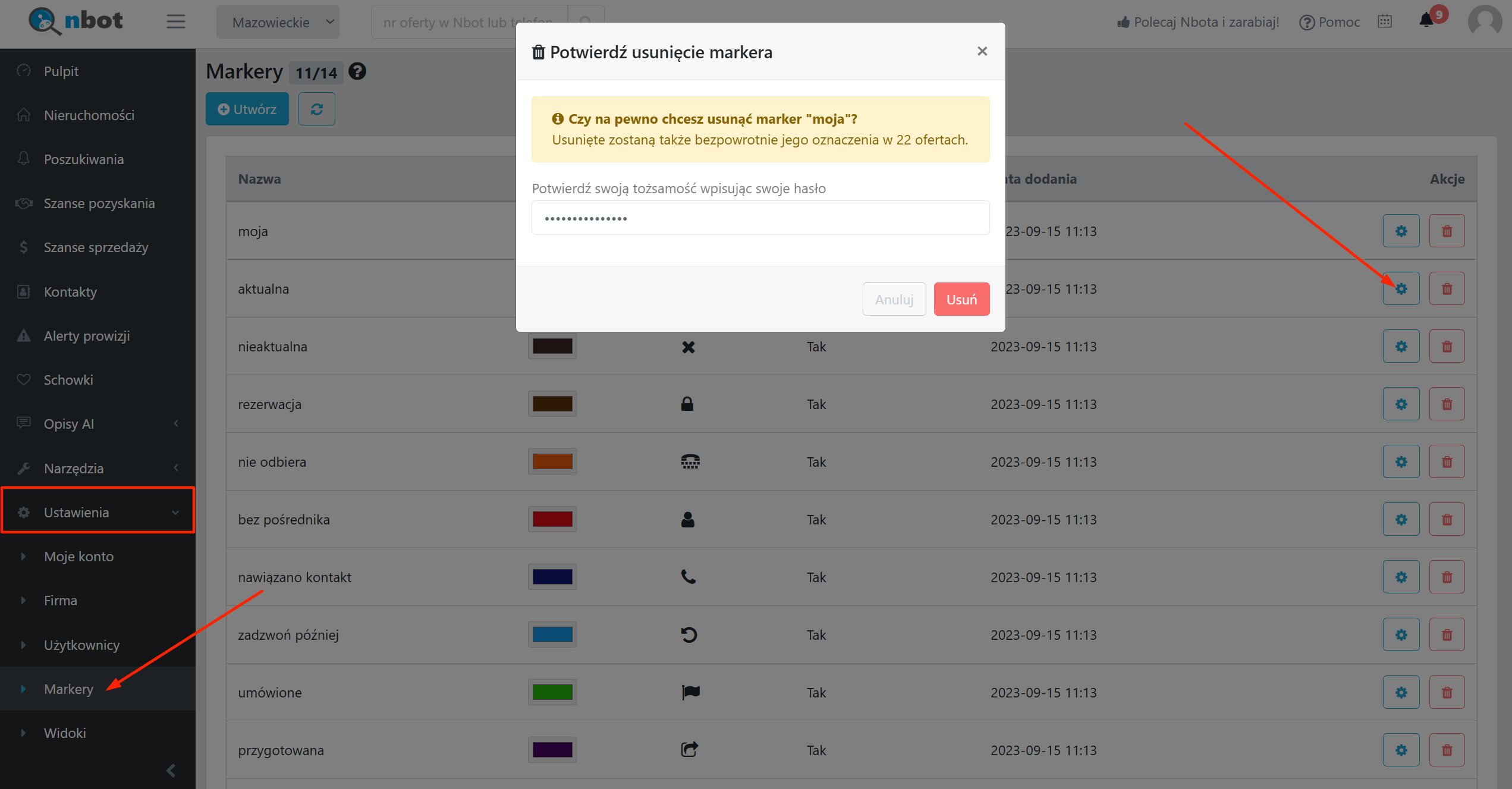Click the password field in the dialog
1512x789 pixels.
(x=760, y=218)
